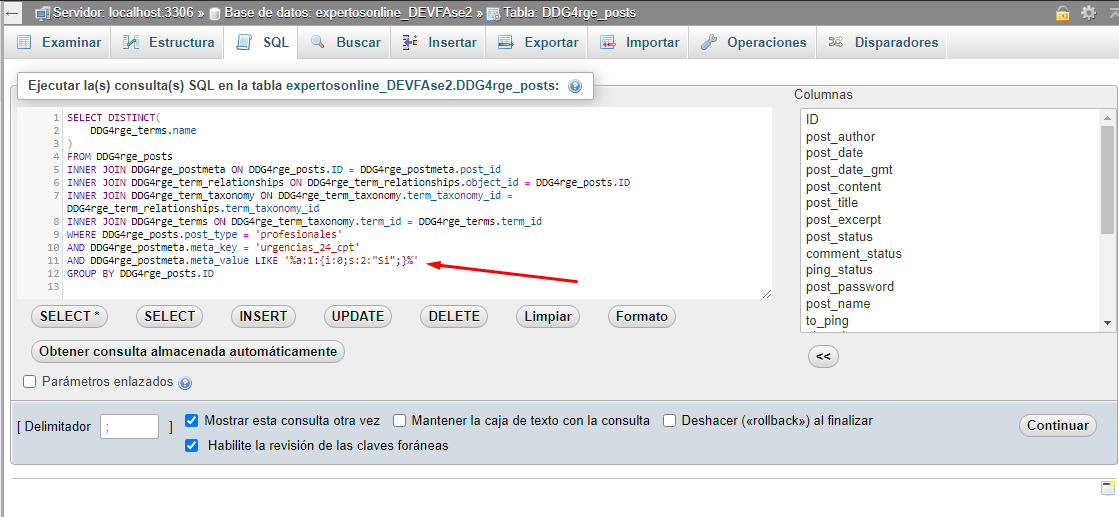Toggle Habilite la revisión de las claves foráneas

[x=191, y=446]
